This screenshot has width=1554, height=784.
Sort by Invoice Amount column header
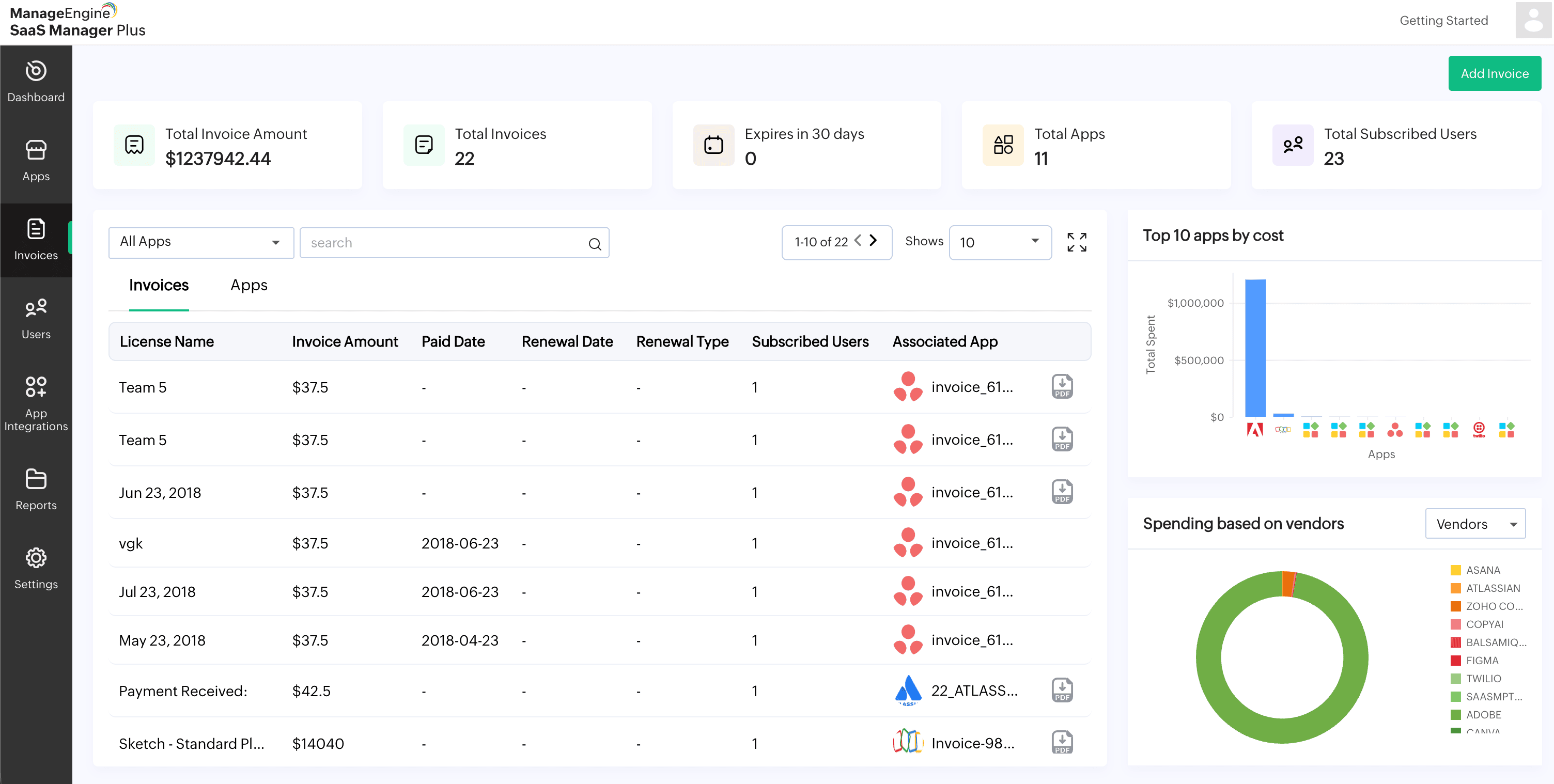[x=345, y=342]
